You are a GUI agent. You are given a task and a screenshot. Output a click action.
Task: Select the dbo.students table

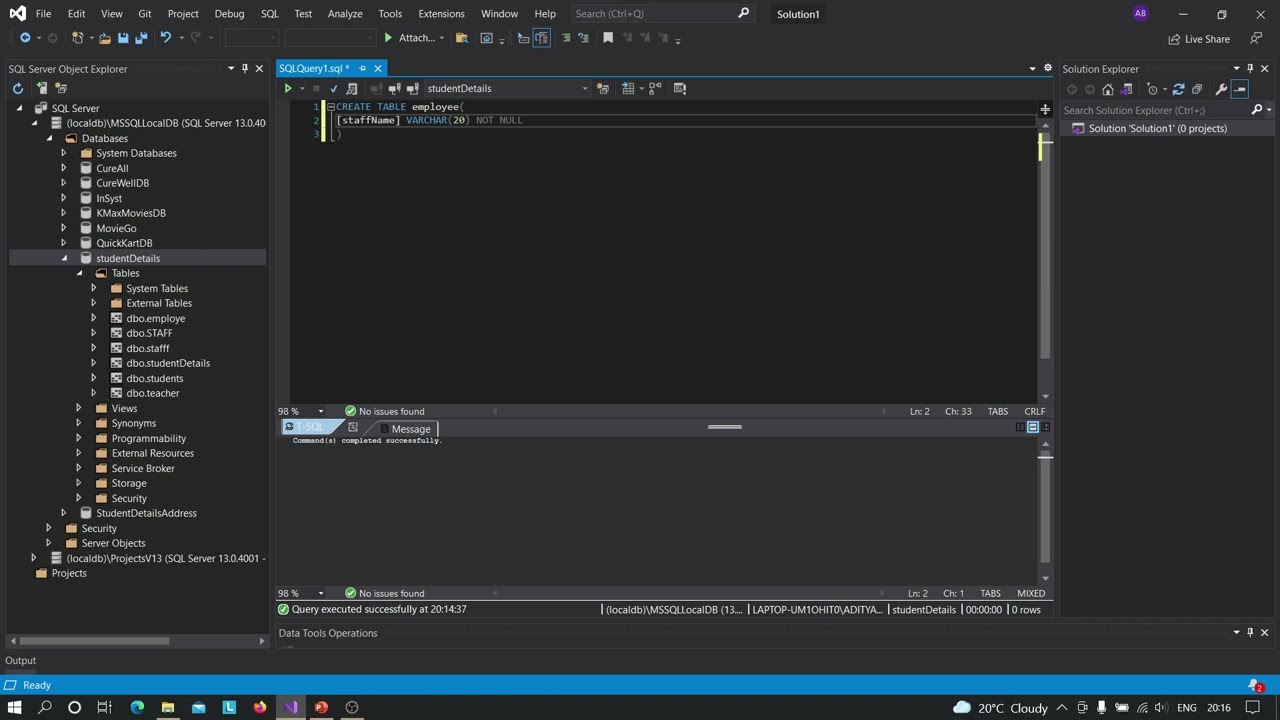154,378
